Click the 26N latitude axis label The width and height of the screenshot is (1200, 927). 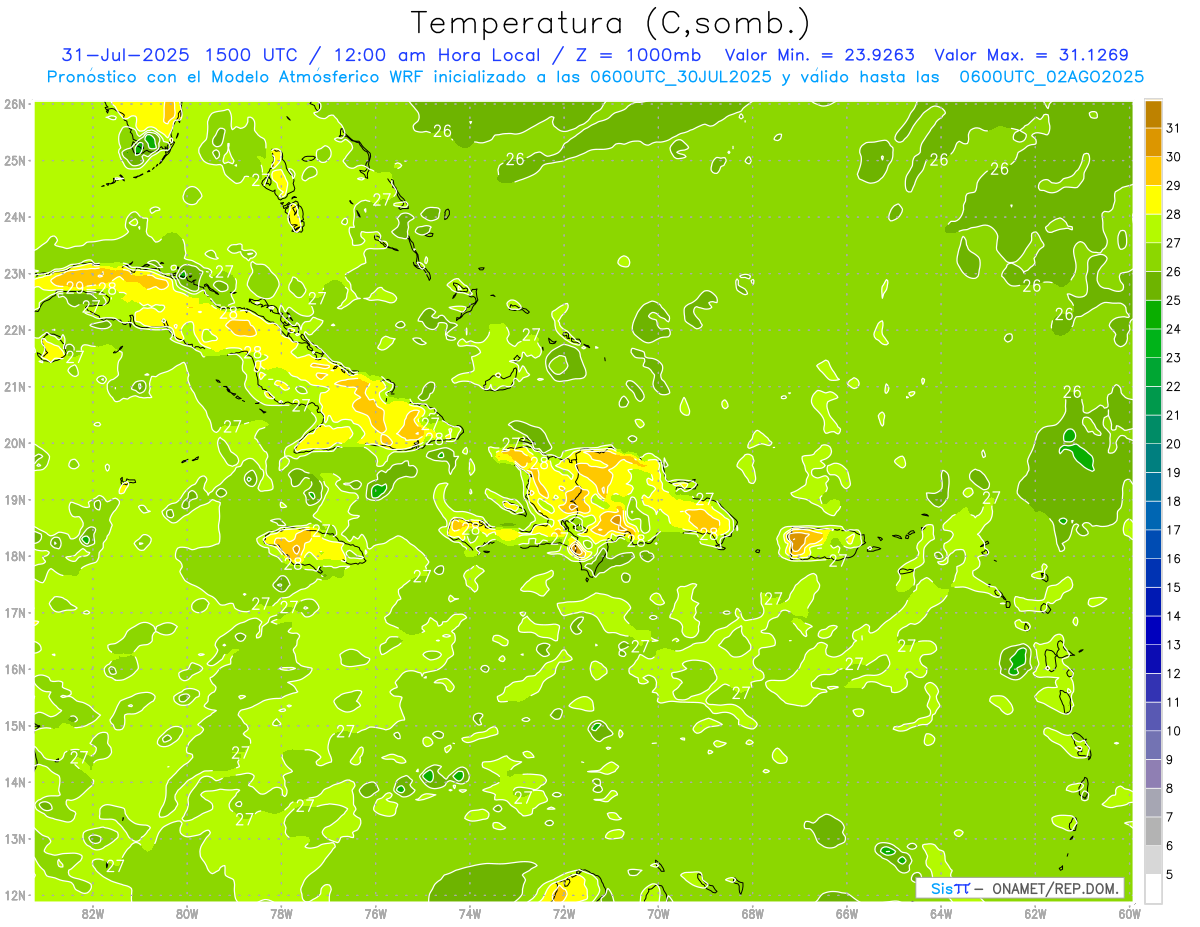tap(14, 104)
